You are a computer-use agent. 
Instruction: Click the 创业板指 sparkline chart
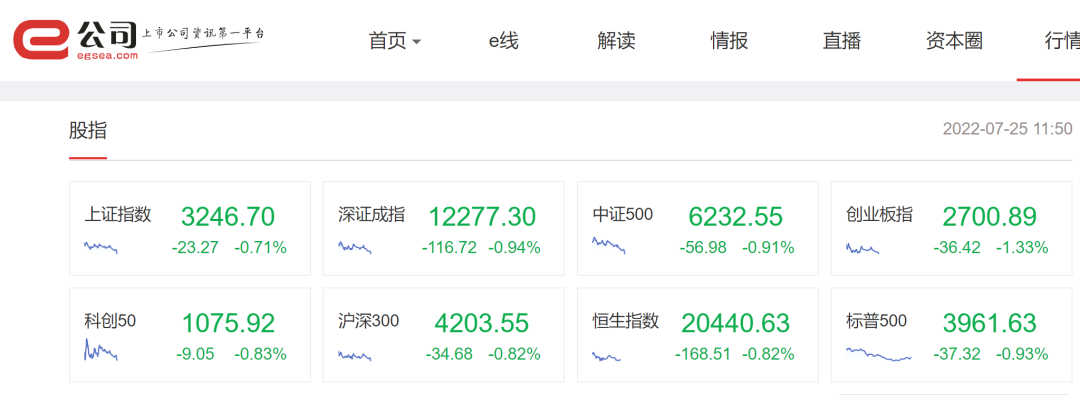[x=862, y=248]
